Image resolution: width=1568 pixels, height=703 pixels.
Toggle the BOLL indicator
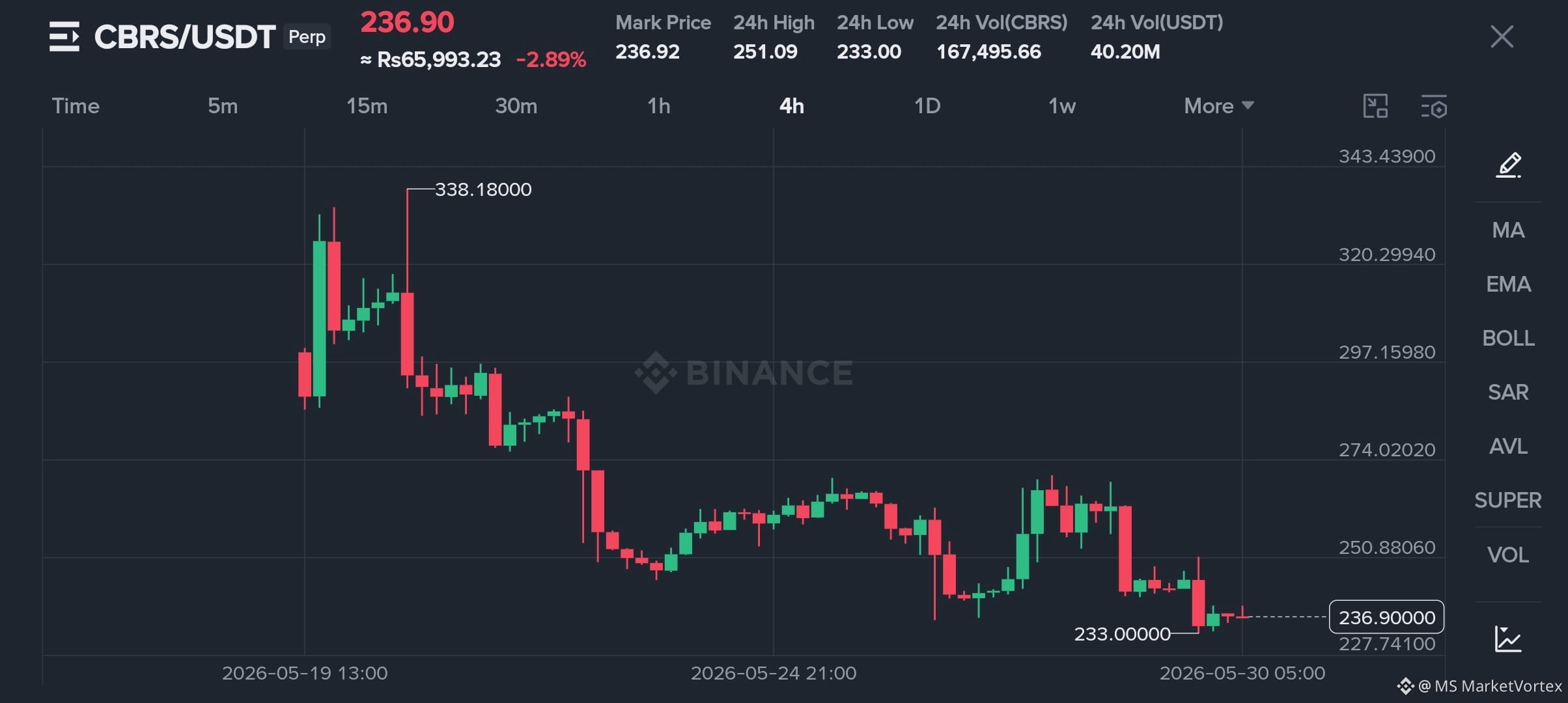pyautogui.click(x=1508, y=338)
